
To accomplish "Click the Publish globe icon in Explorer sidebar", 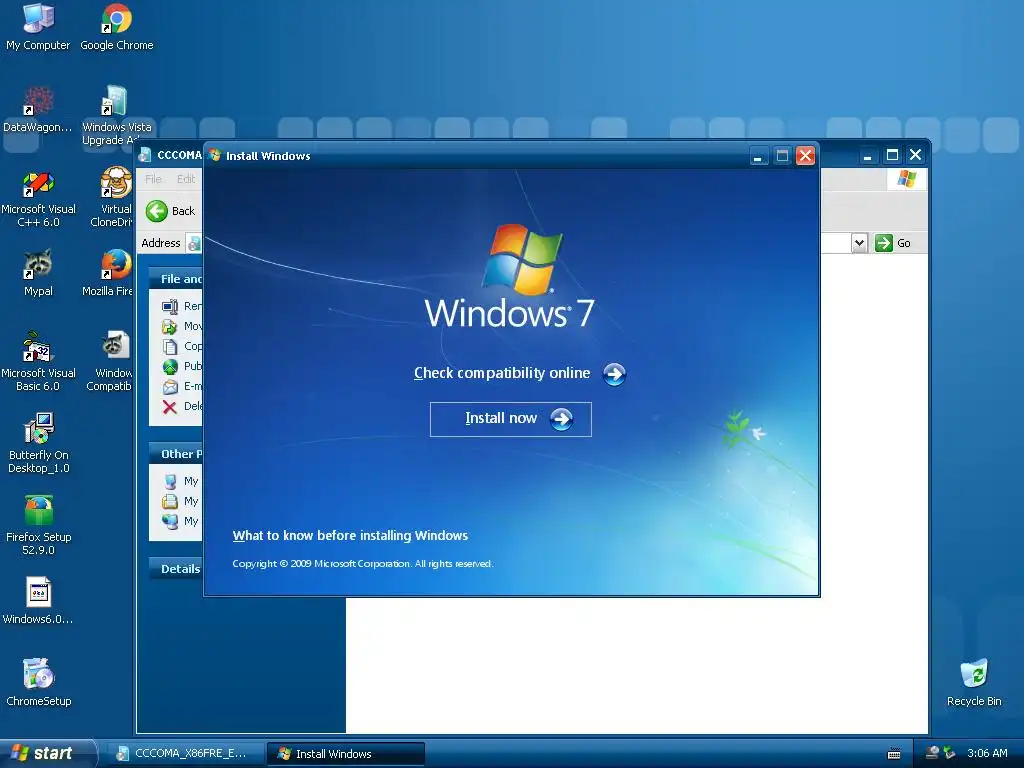I will tap(170, 366).
